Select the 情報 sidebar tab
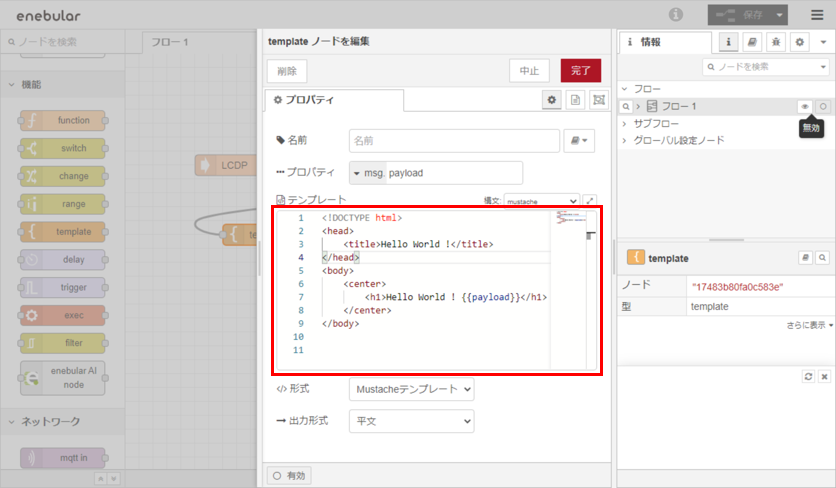 (664, 42)
